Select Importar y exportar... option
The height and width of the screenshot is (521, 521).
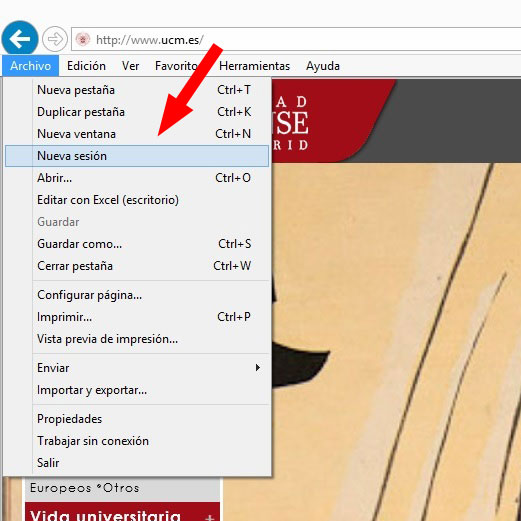click(137, 390)
